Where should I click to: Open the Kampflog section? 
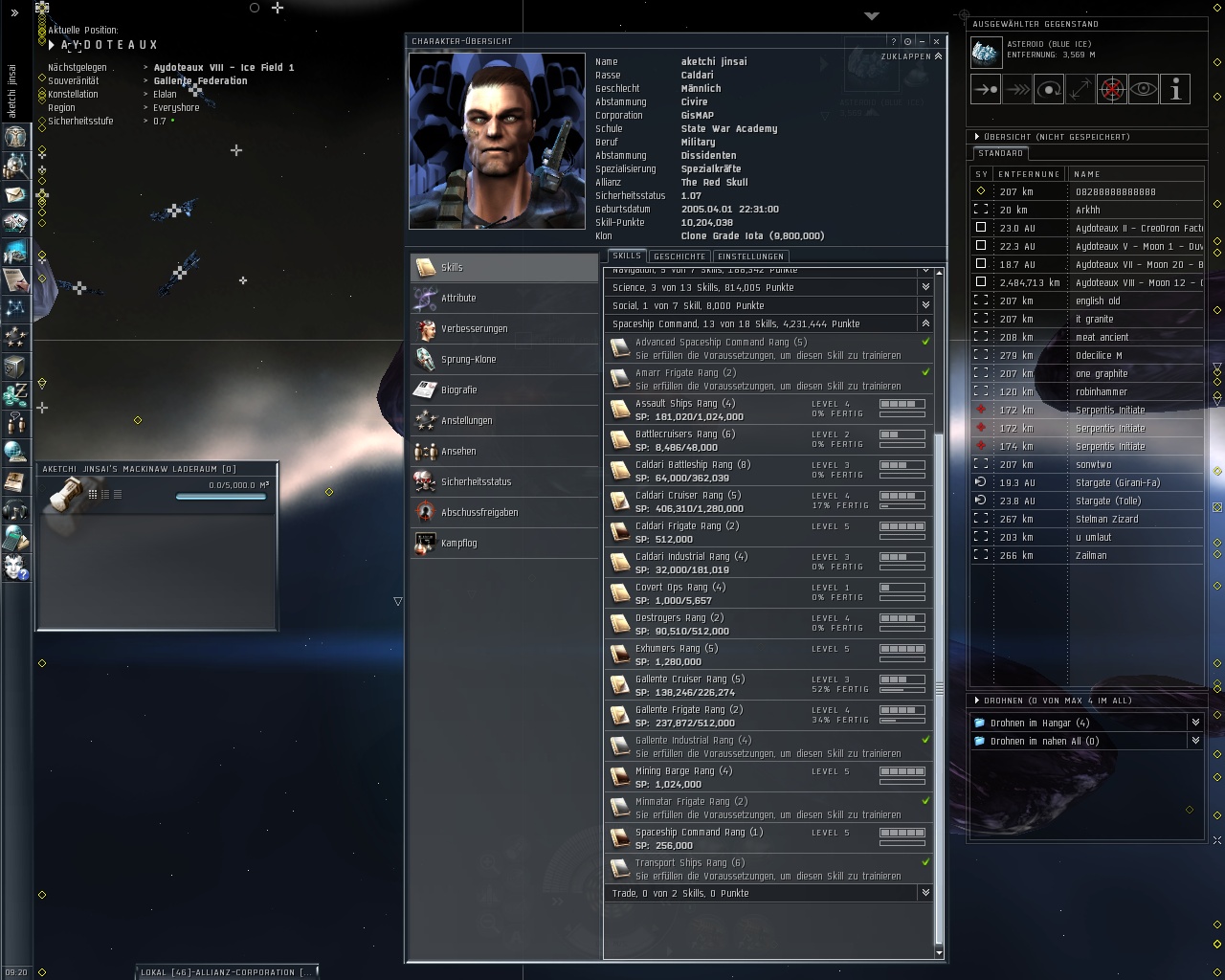504,543
